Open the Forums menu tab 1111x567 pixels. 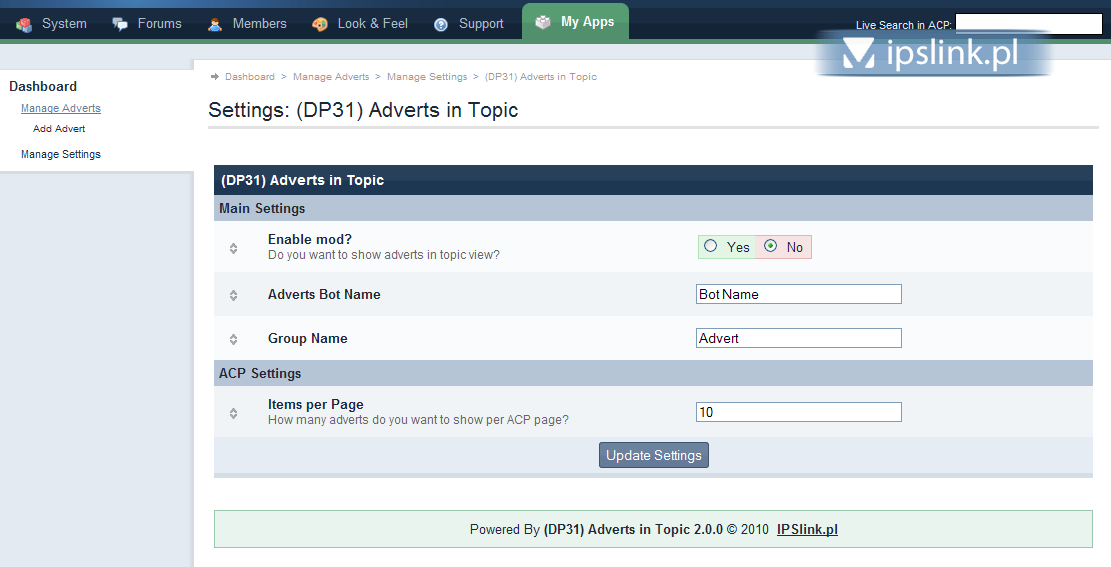pos(159,23)
